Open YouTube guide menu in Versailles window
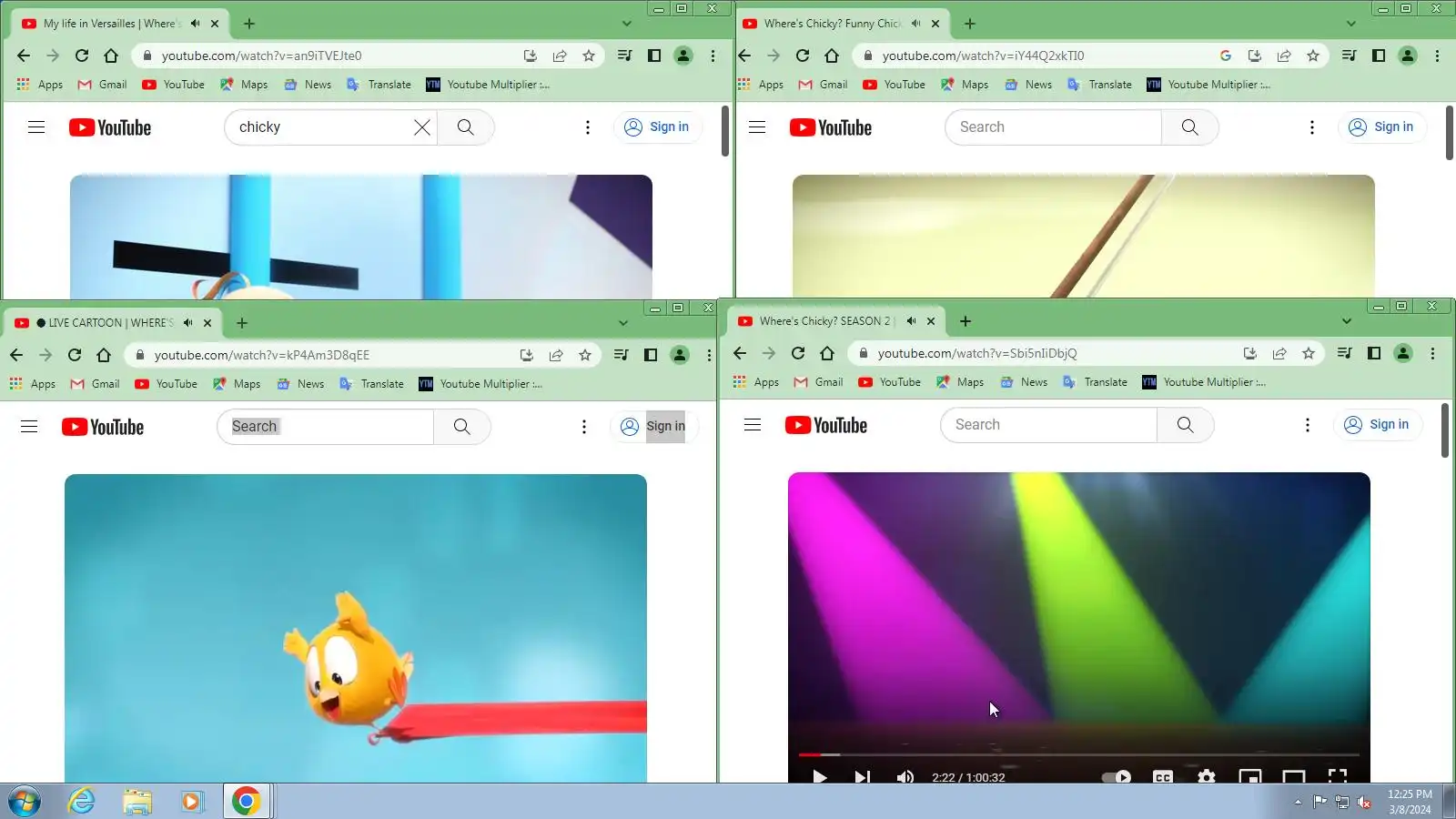Image resolution: width=1456 pixels, height=819 pixels. coord(36,127)
